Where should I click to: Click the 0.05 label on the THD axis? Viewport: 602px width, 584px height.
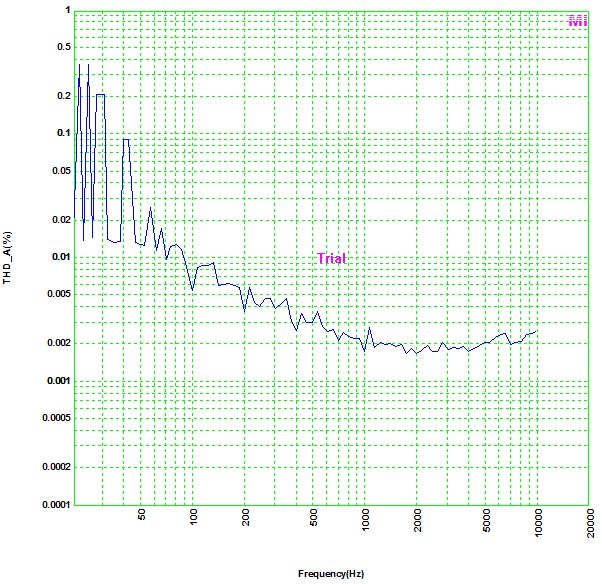pyautogui.click(x=62, y=171)
